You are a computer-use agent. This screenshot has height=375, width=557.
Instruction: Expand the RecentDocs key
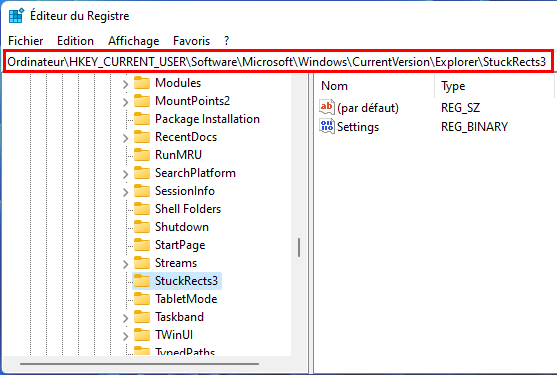click(125, 138)
